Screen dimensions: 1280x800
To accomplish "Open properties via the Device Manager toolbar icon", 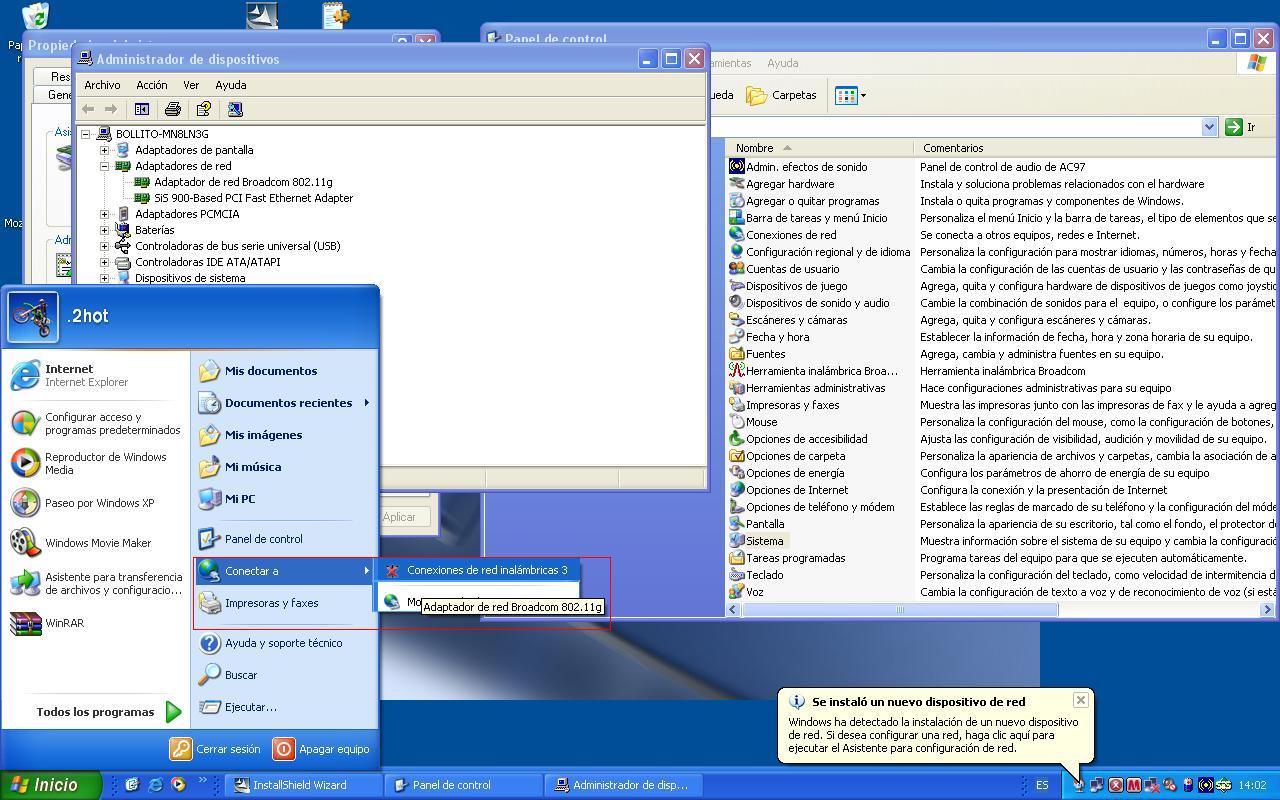I will tap(203, 109).
